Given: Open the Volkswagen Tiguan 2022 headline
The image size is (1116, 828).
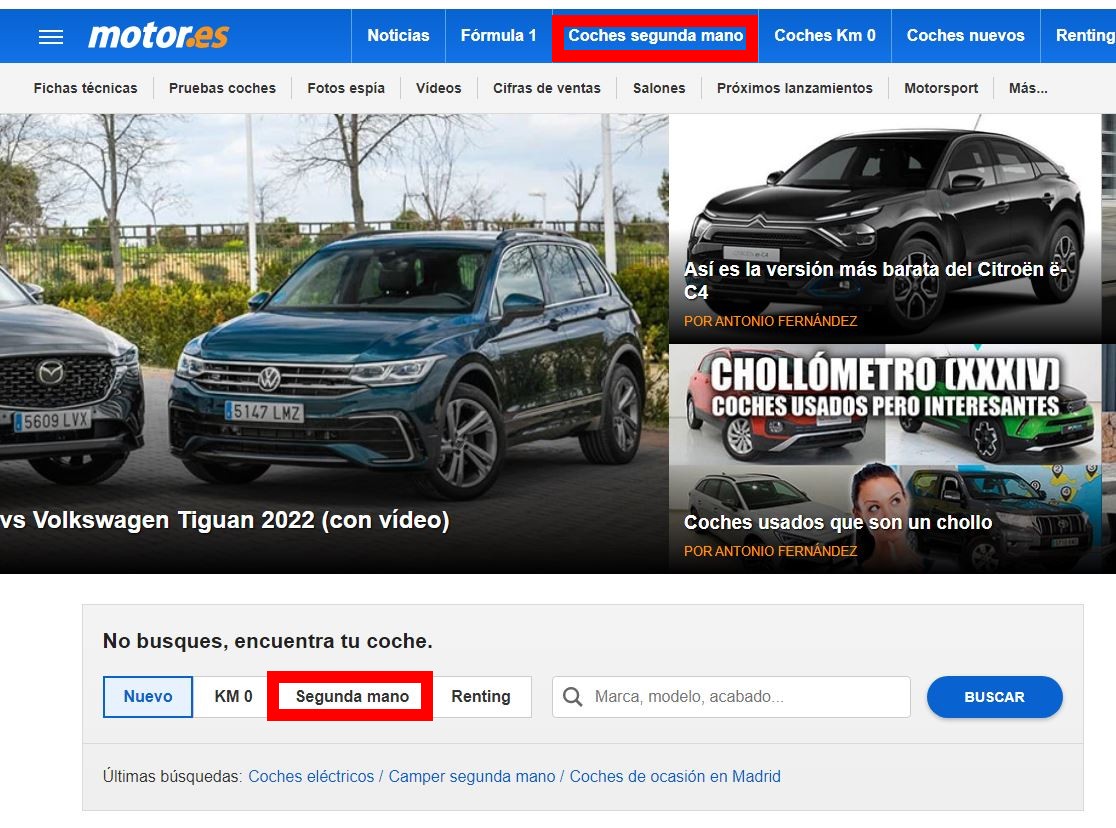Looking at the screenshot, I should point(225,521).
